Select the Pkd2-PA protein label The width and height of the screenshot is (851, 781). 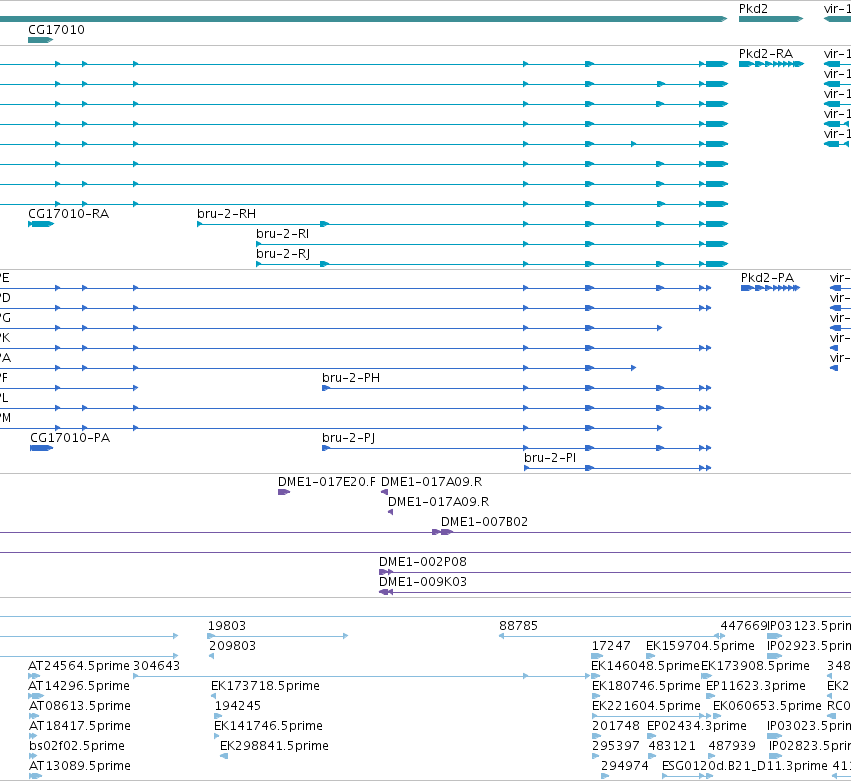[767, 278]
